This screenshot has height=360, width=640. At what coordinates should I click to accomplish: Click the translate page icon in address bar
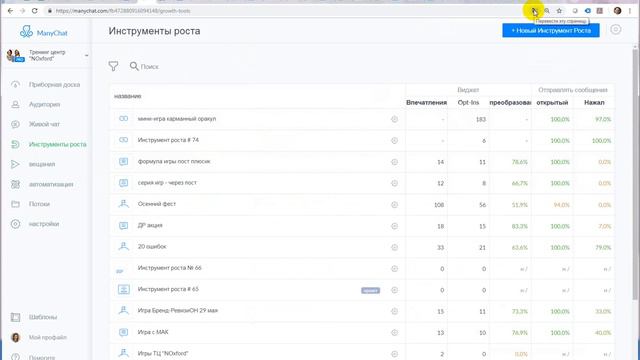pos(534,11)
